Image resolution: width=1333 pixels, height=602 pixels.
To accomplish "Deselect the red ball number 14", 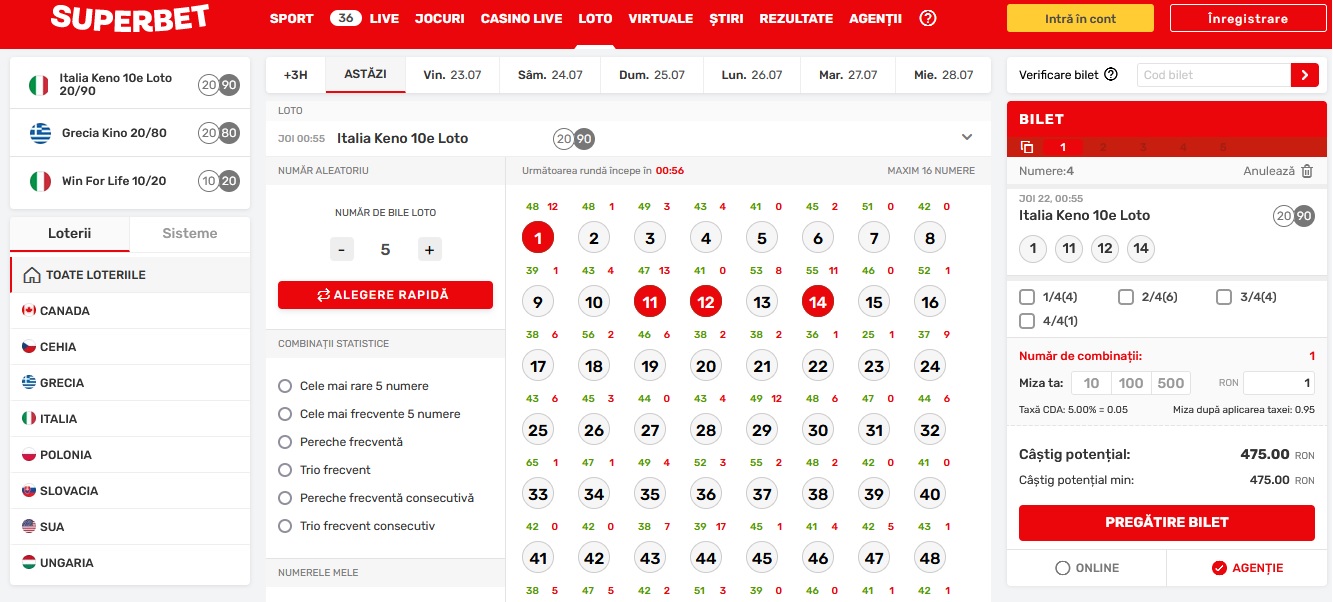I will coord(818,302).
